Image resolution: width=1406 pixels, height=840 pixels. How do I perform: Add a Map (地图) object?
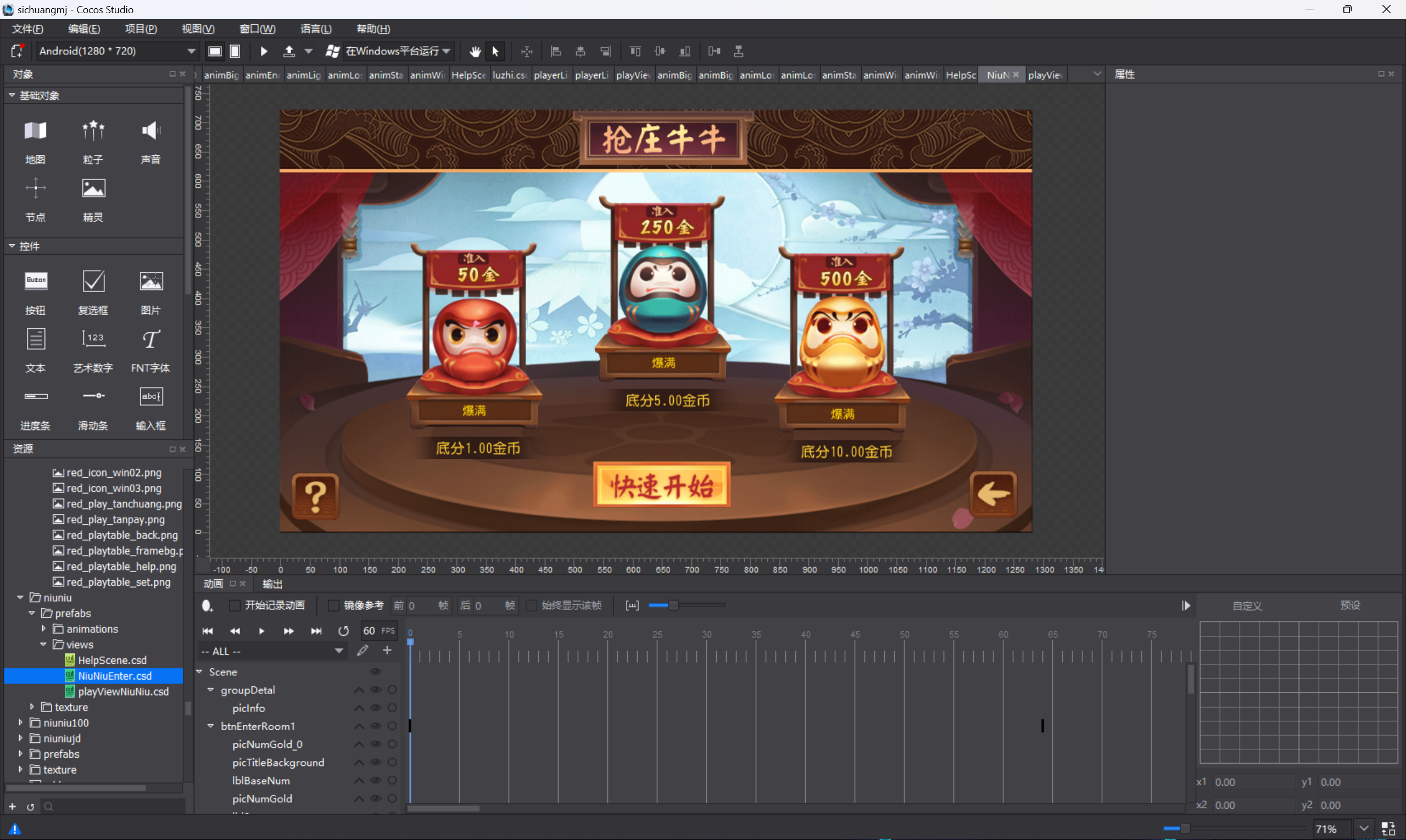coord(35,142)
